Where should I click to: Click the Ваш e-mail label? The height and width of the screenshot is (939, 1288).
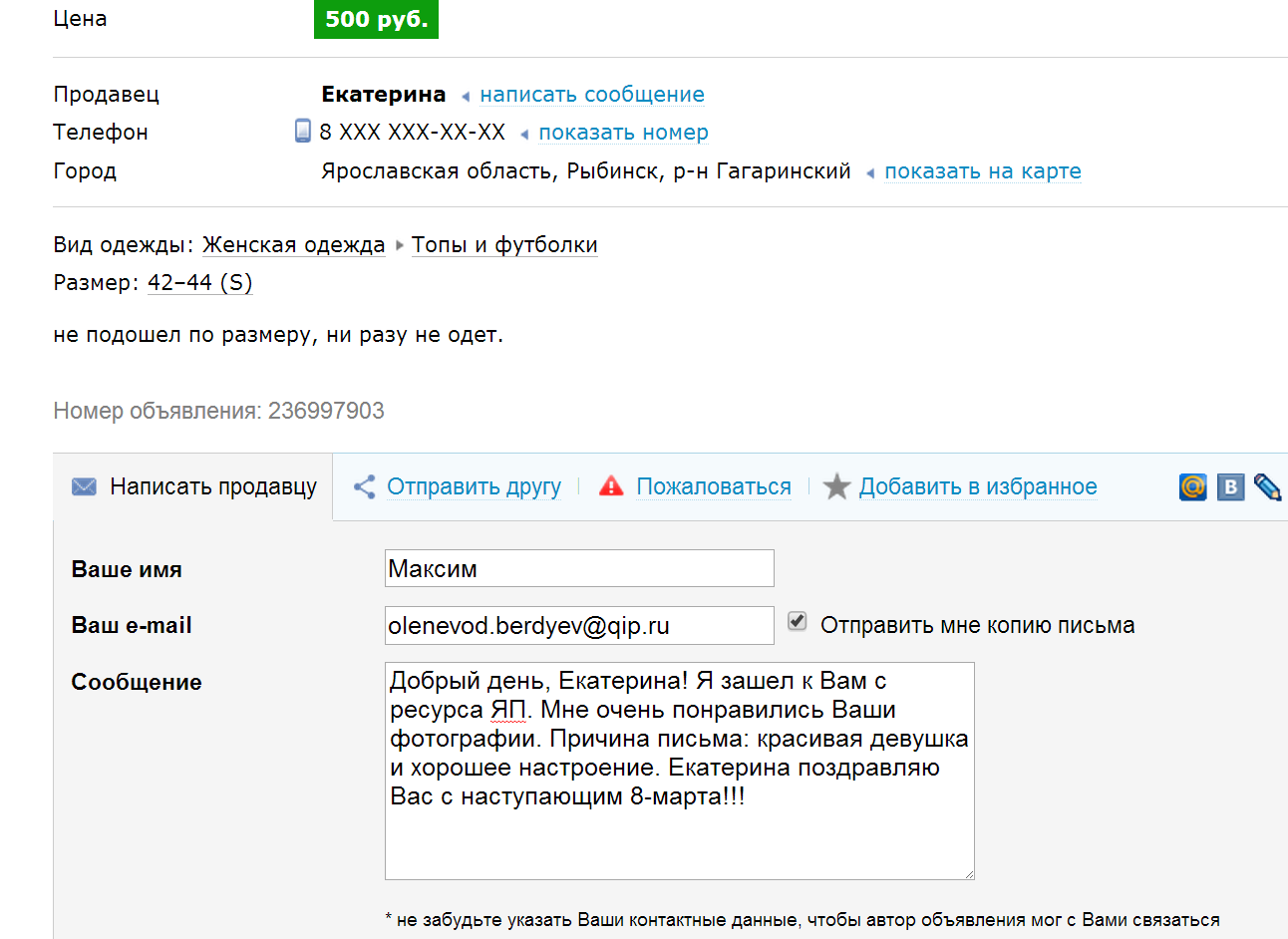[x=132, y=625]
